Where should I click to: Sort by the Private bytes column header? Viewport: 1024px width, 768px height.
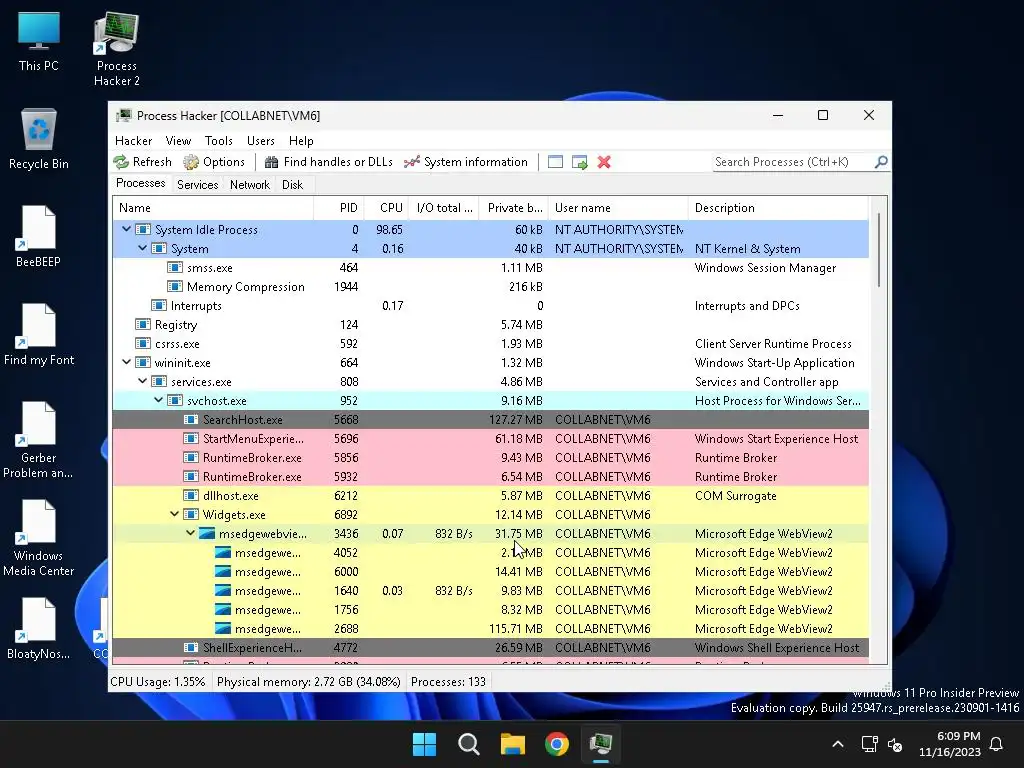[514, 208]
